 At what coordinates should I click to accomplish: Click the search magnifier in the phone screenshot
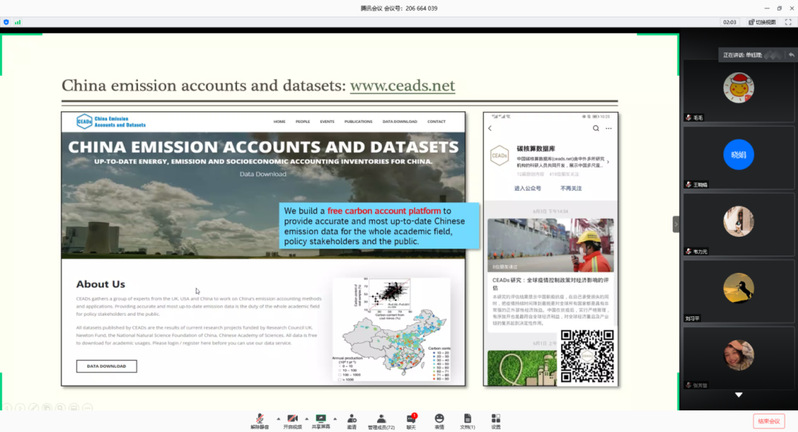(x=595, y=129)
